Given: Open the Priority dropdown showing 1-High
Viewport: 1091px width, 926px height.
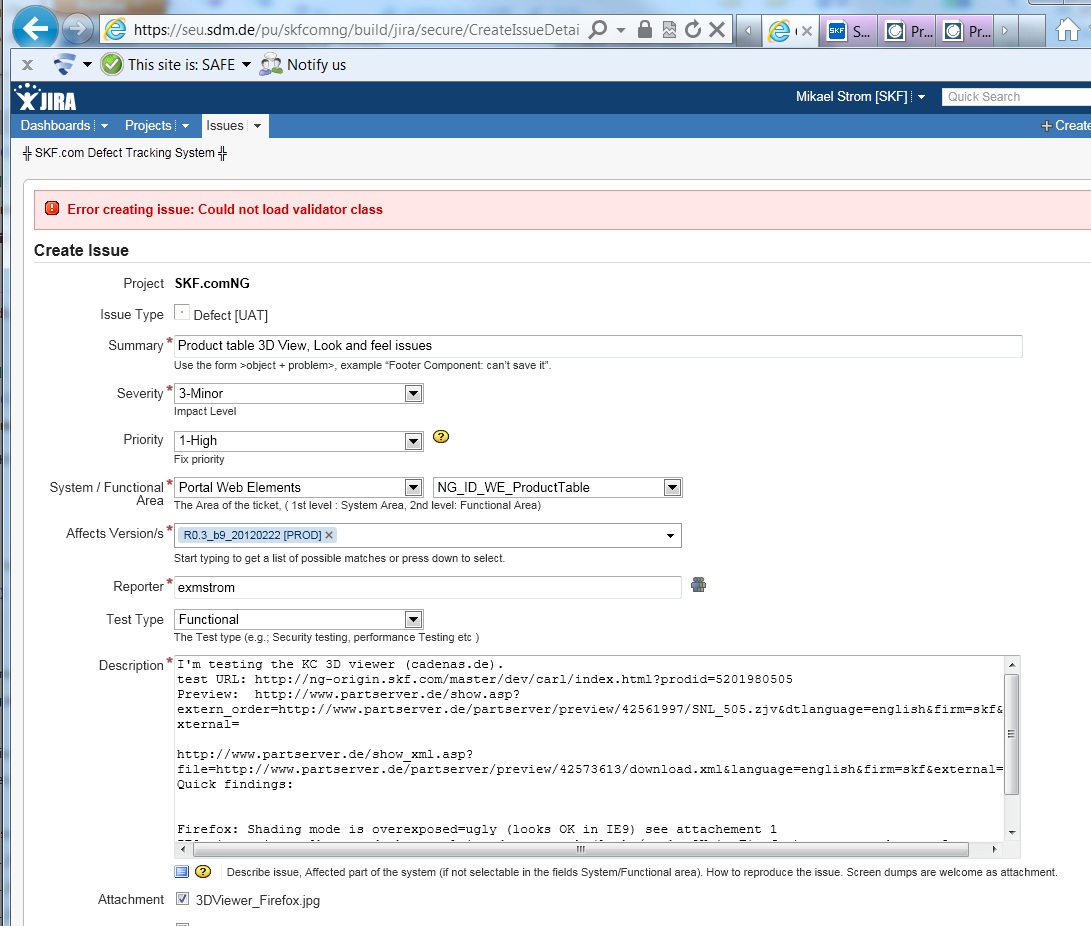Looking at the screenshot, I should (298, 441).
